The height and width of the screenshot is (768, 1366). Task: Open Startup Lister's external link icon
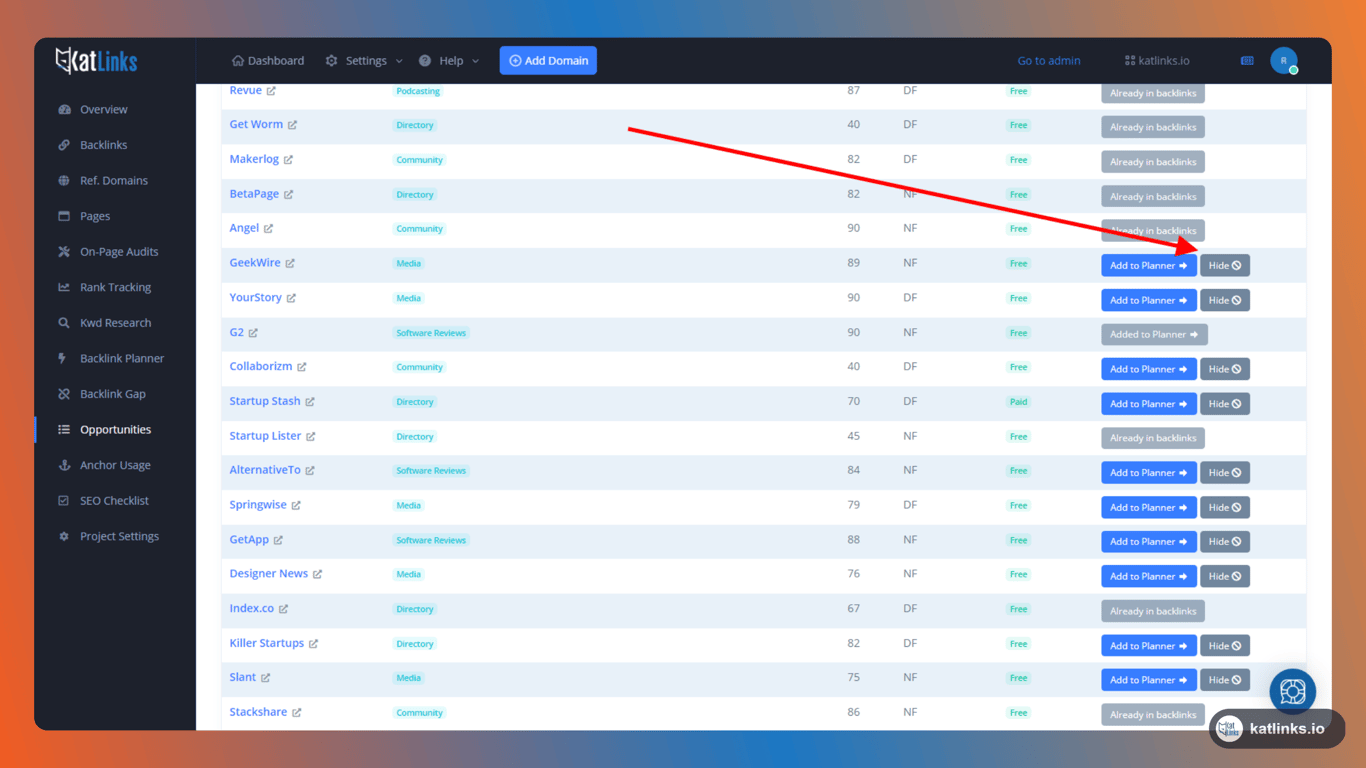pos(311,437)
